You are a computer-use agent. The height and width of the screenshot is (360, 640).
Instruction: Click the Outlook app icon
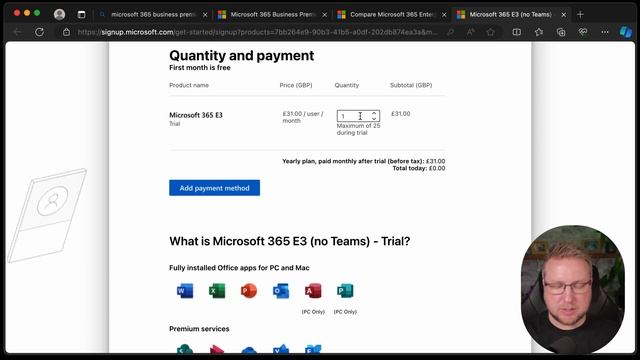point(281,291)
